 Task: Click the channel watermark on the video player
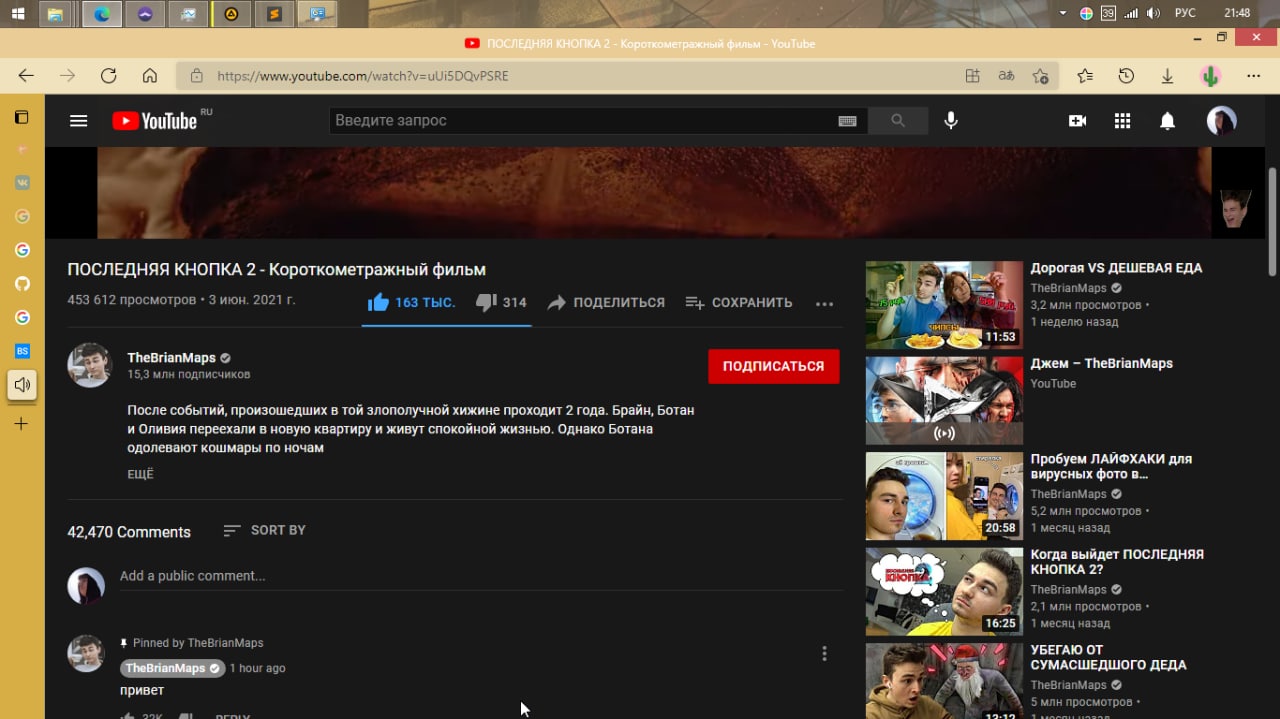click(x=1236, y=209)
